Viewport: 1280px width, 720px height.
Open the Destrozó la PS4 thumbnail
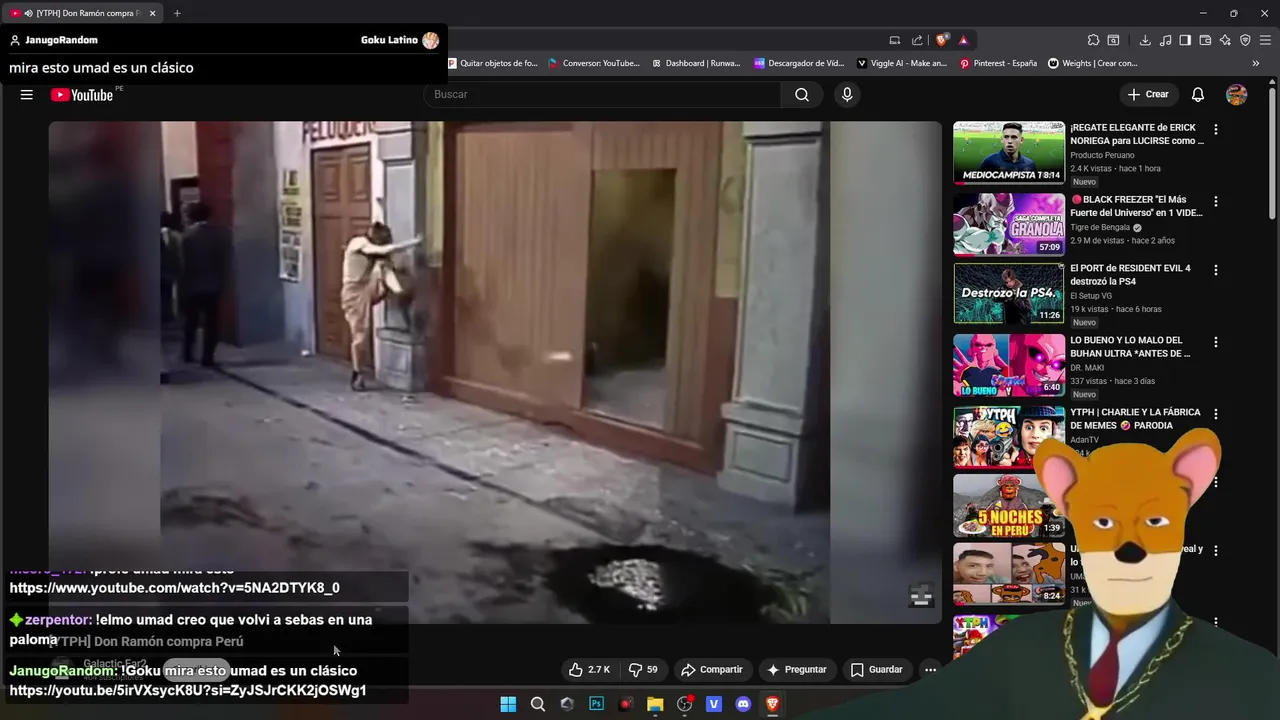coord(1009,294)
